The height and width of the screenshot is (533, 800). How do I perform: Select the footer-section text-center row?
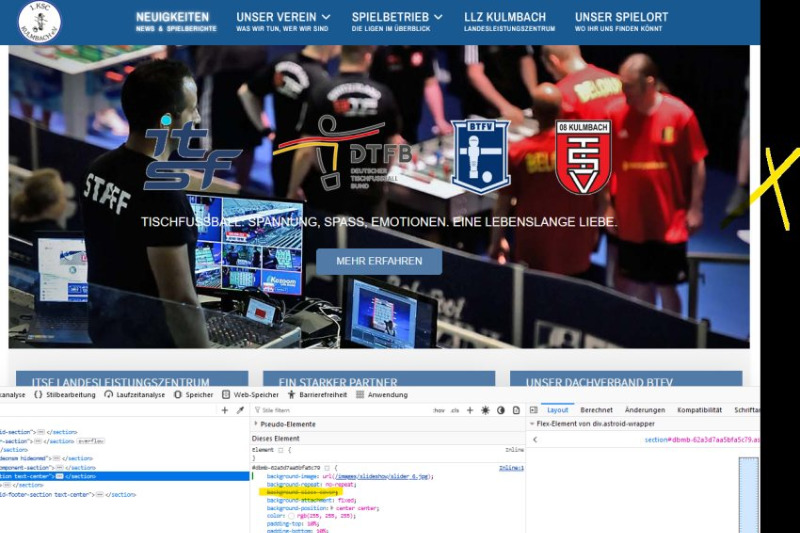pos(68,495)
